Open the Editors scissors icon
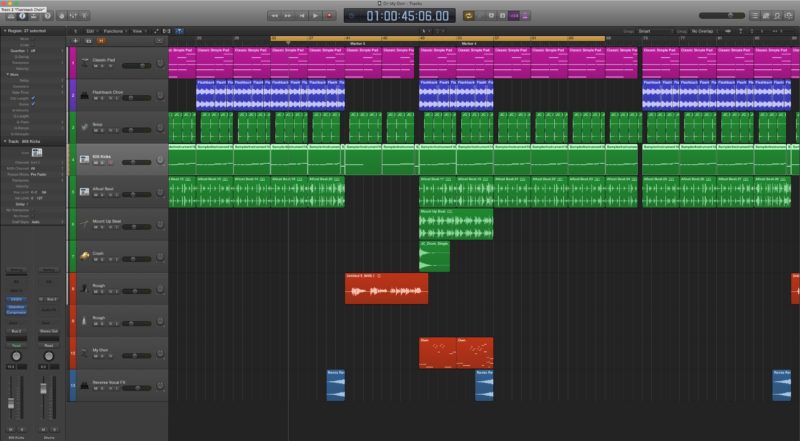The image size is (800, 441). tap(84, 16)
